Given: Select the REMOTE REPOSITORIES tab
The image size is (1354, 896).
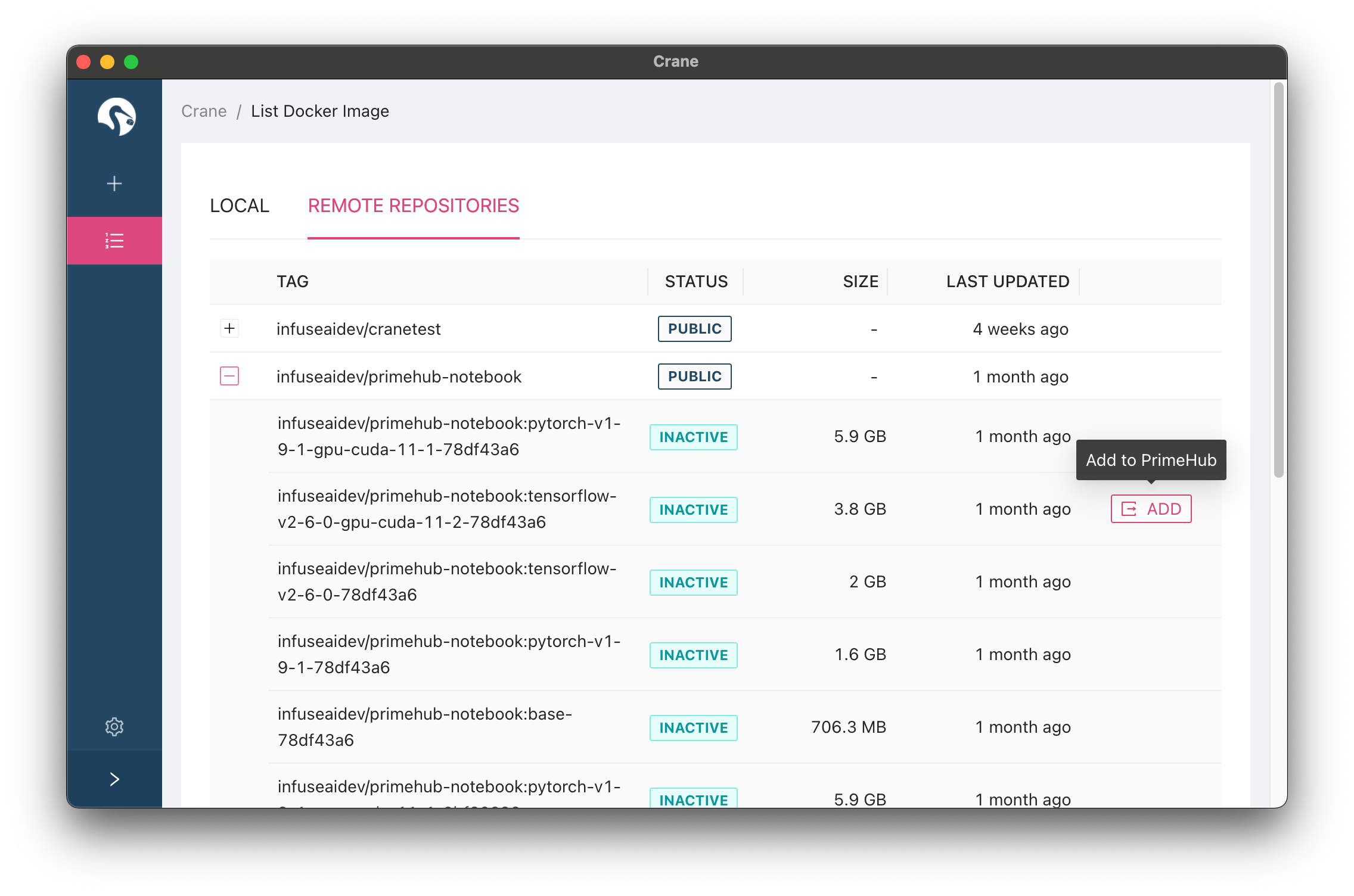Looking at the screenshot, I should pyautogui.click(x=413, y=206).
